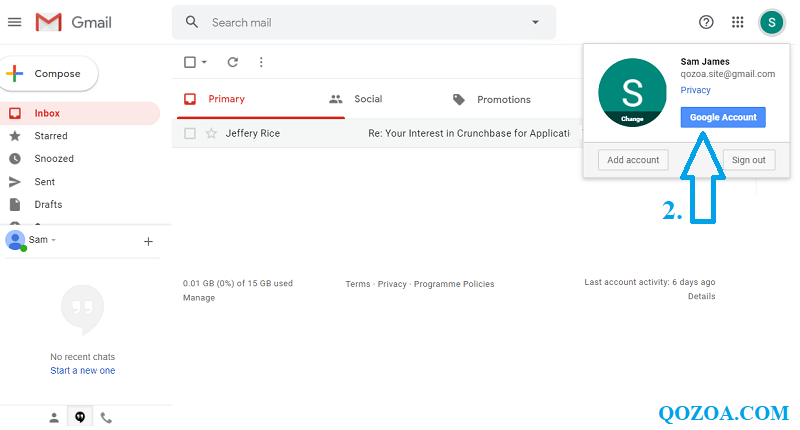Viewport: 800px width, 430px height.
Task: Click the qozoa.site@gmail.com address
Action: point(728,74)
